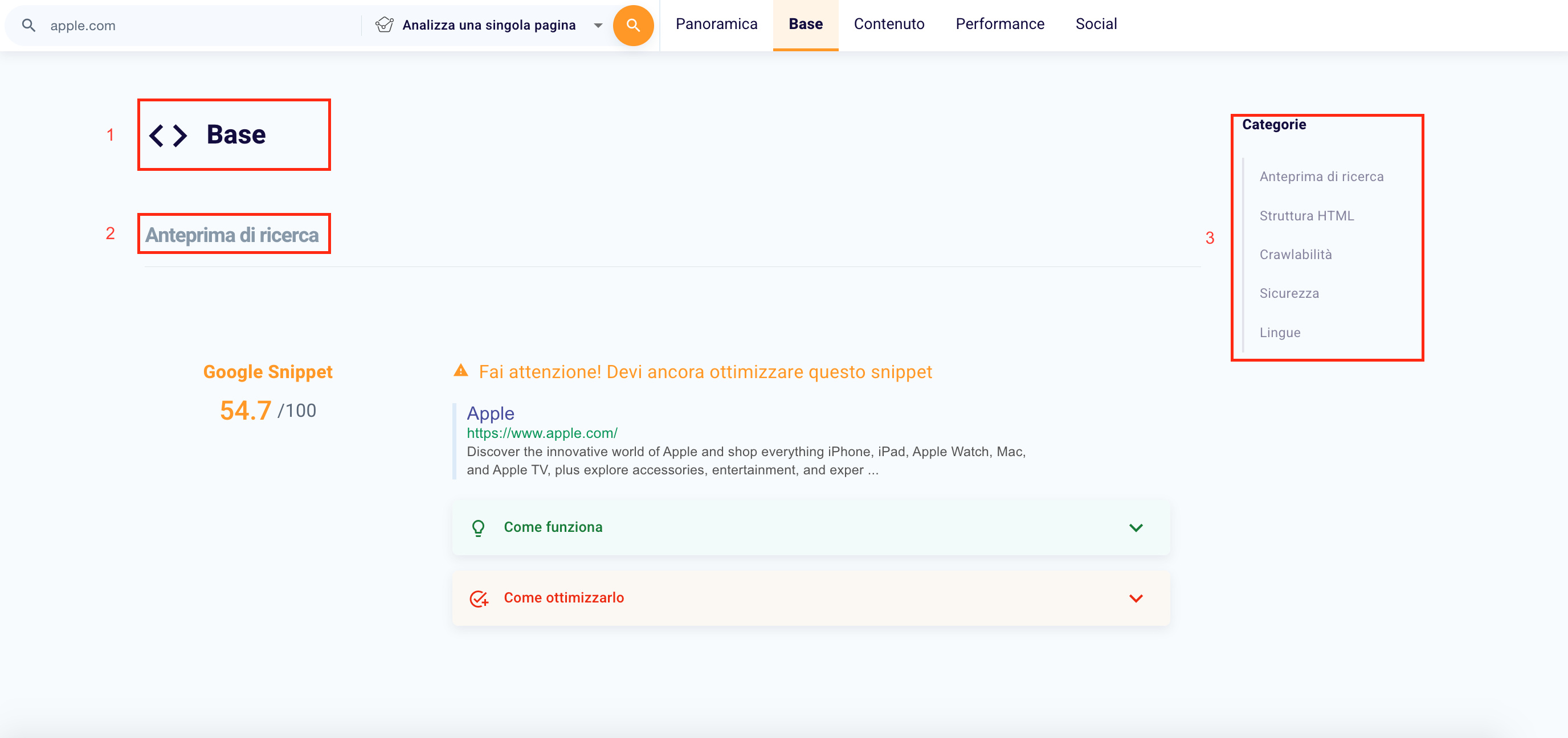Image resolution: width=1568 pixels, height=738 pixels.
Task: Jump to Anteprima di ricerca category
Action: [x=1321, y=177]
